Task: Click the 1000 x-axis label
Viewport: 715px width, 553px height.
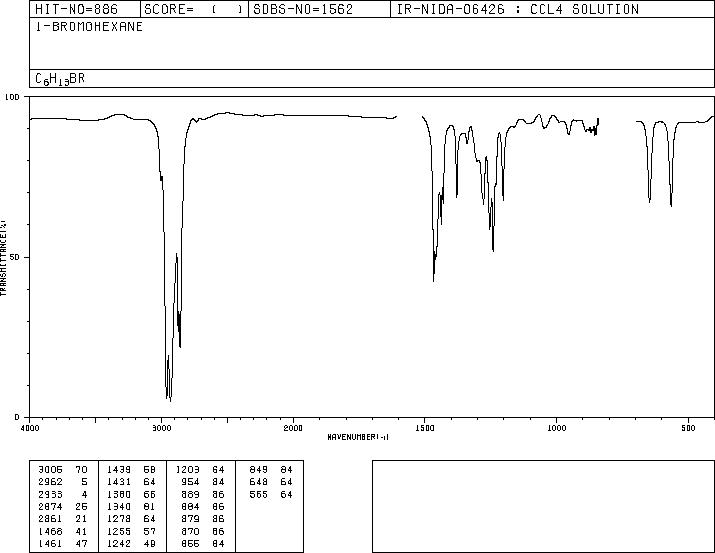Action: pyautogui.click(x=556, y=428)
